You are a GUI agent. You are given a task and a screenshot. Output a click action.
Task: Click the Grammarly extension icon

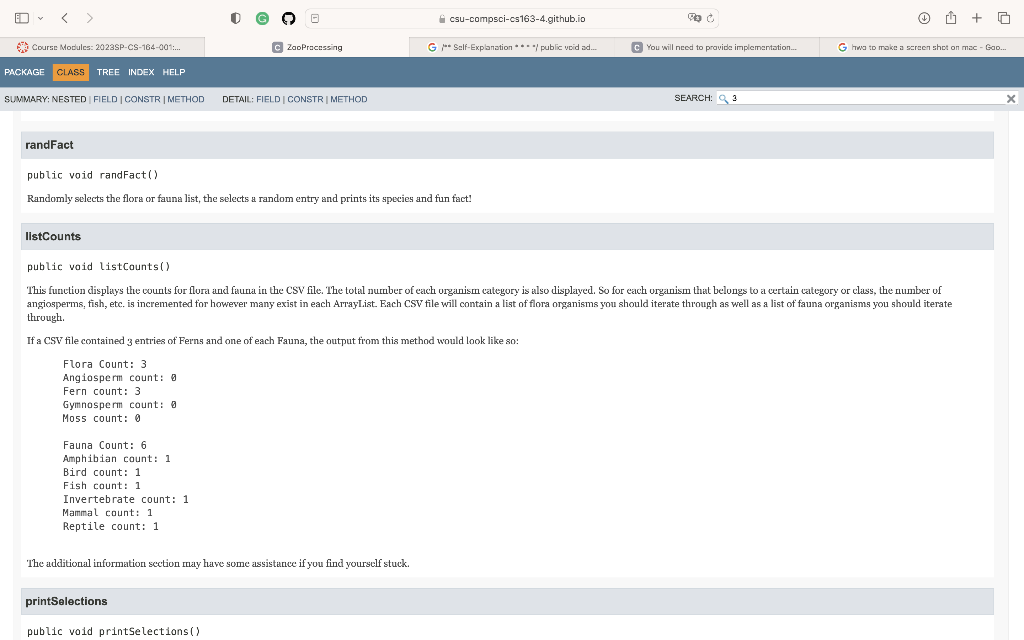[262, 17]
